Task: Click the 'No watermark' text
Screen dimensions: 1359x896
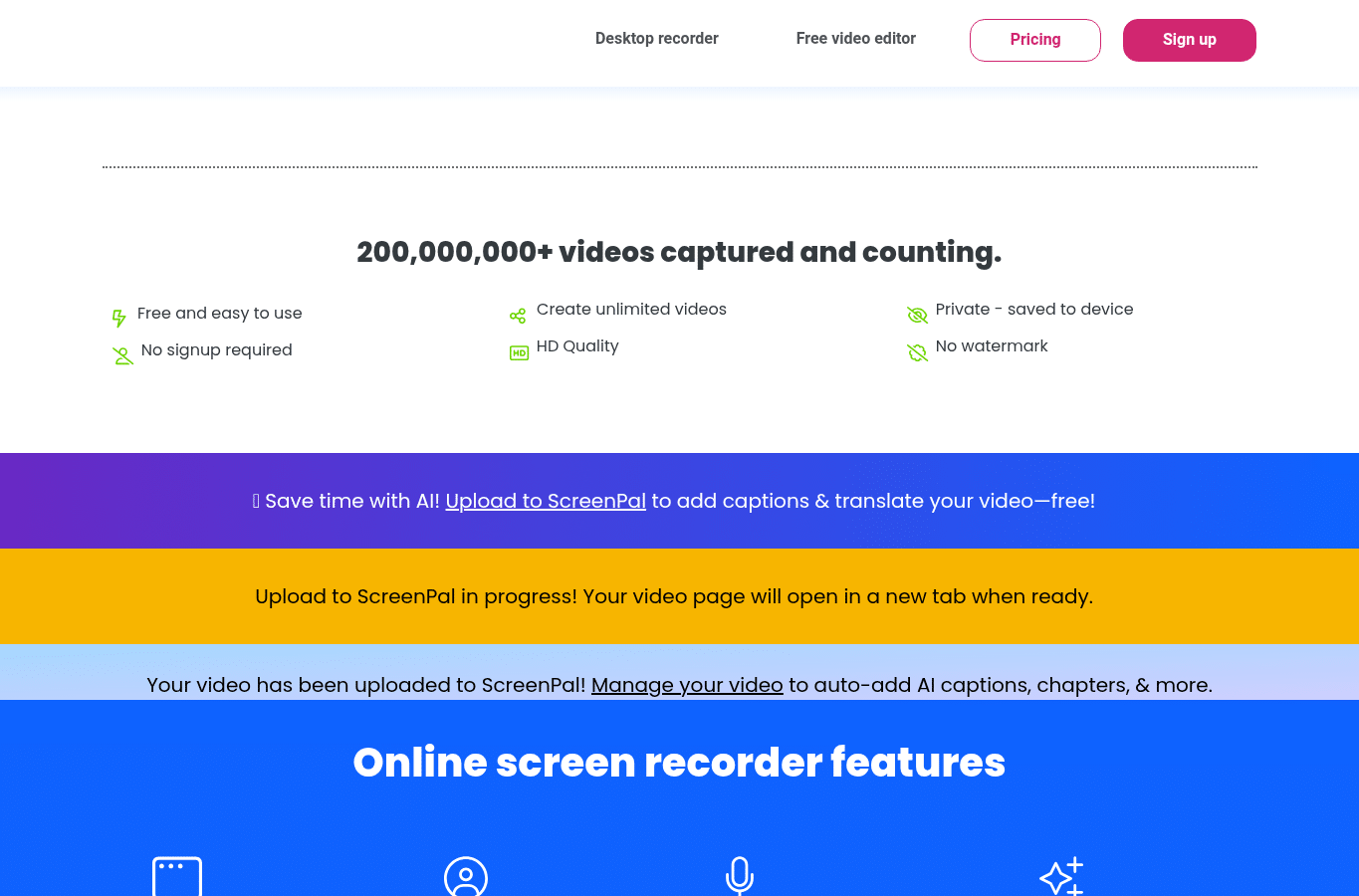Action: (992, 346)
